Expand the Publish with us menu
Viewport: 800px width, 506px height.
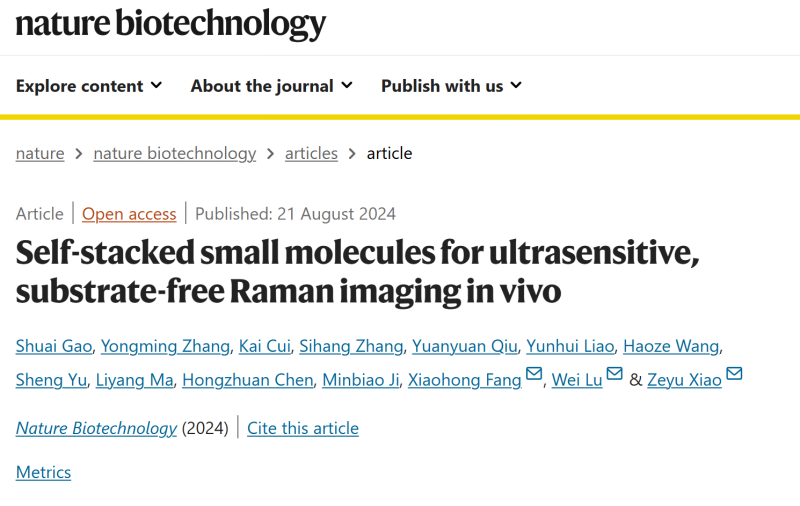click(x=452, y=86)
